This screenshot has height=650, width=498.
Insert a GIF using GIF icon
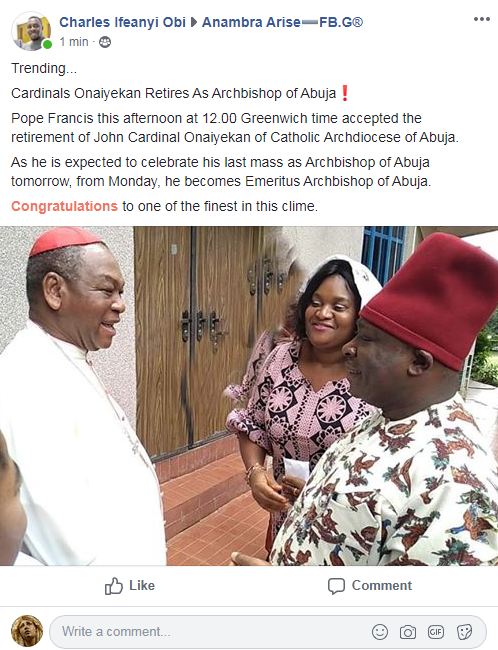436,632
